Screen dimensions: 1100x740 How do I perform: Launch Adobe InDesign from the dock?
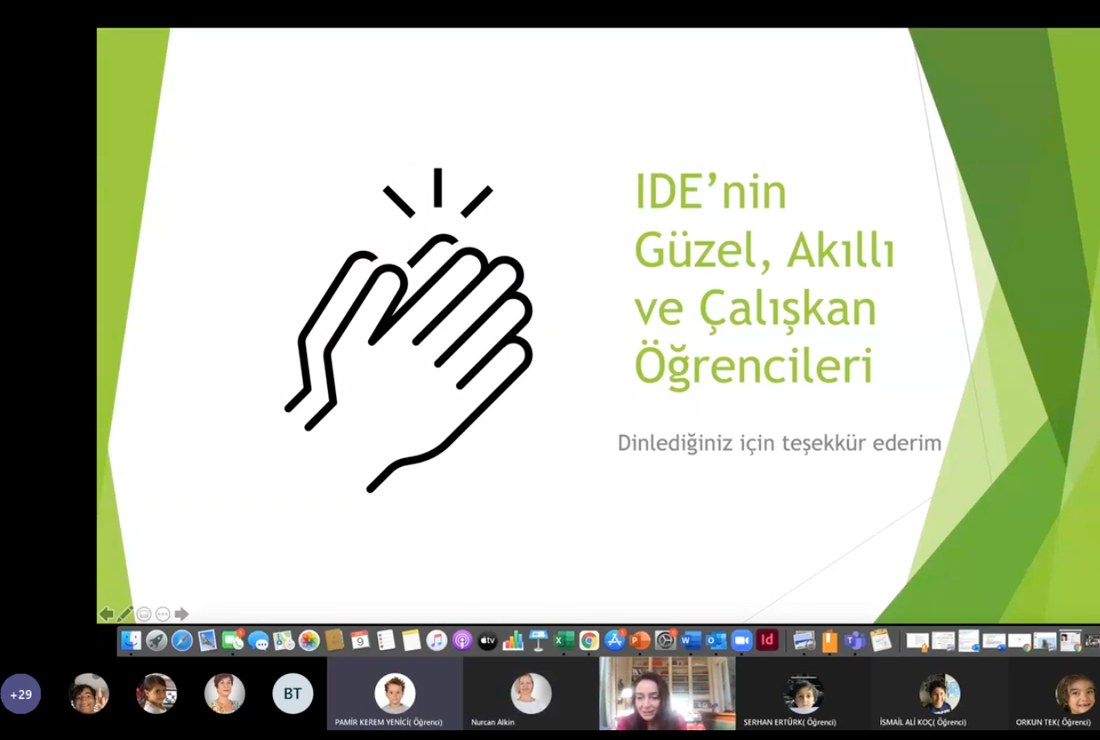(767, 640)
